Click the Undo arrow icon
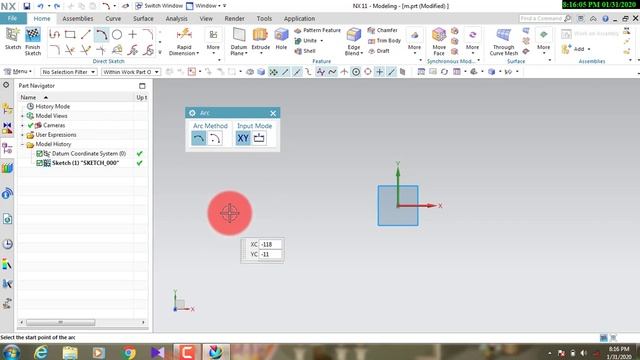 click(x=40, y=6)
